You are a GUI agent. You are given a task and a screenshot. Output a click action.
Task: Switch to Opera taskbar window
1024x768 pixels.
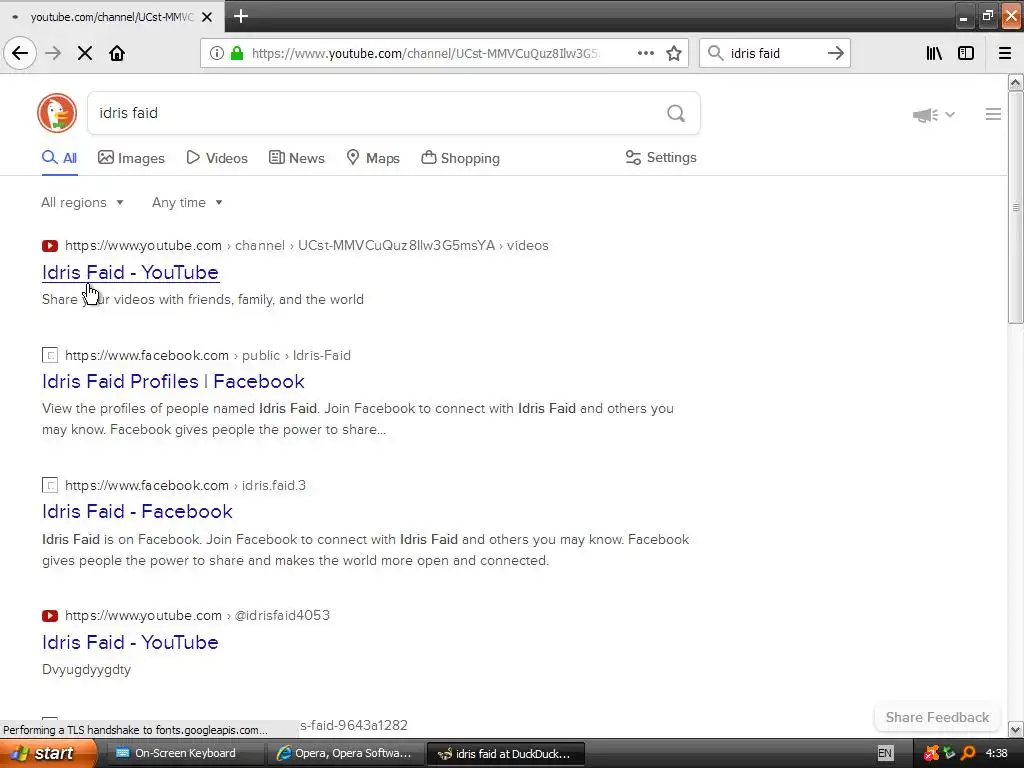345,753
